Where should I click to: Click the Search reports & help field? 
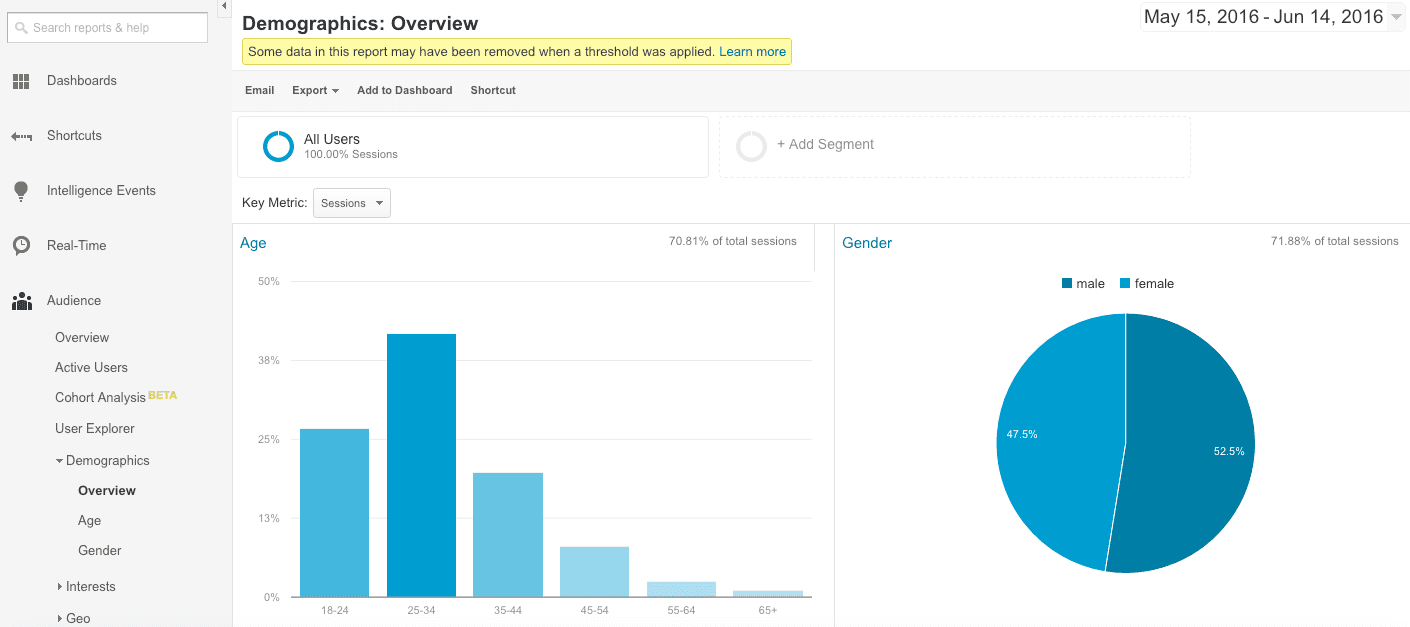point(108,28)
